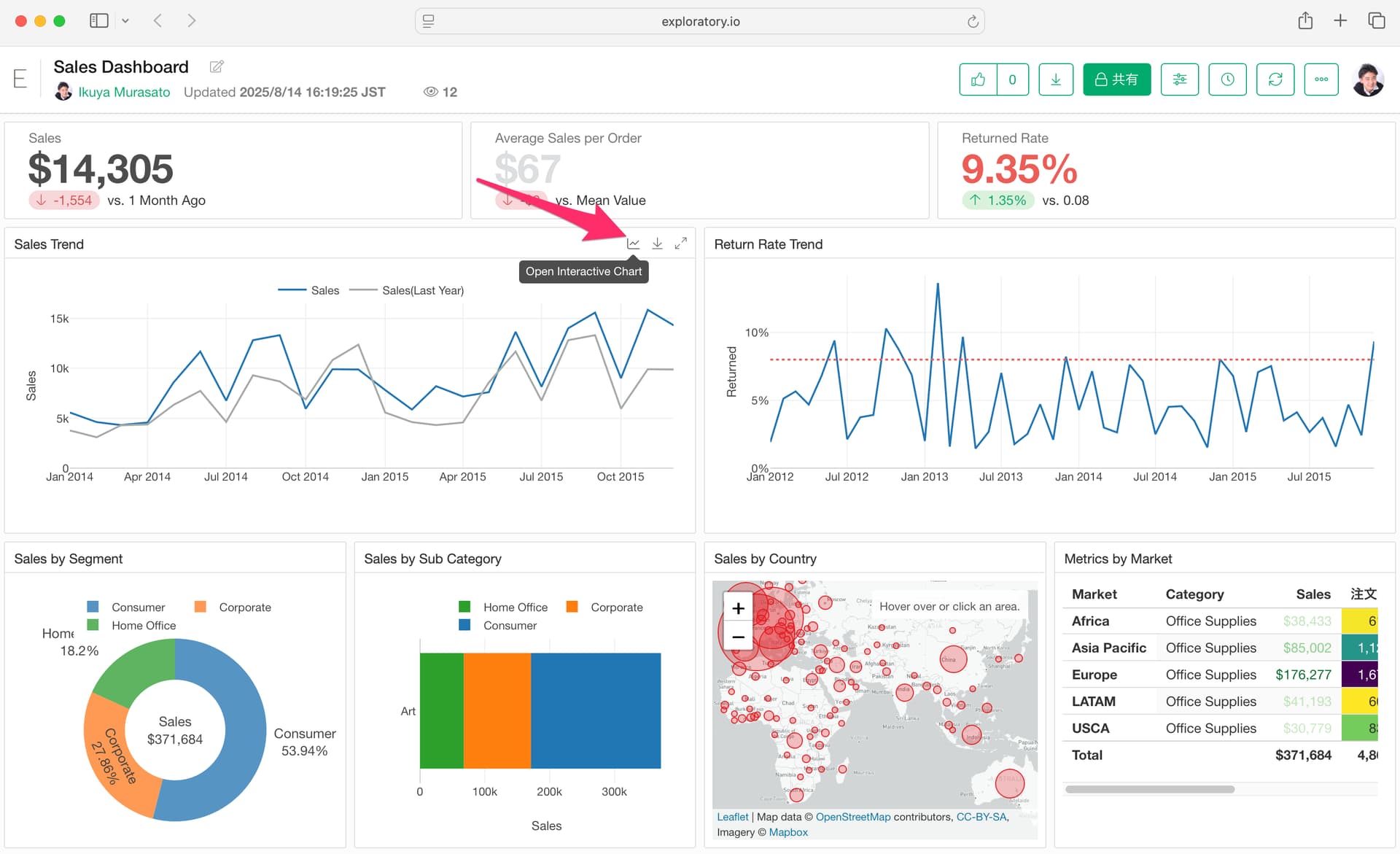Open the schedule clock button

click(x=1227, y=79)
